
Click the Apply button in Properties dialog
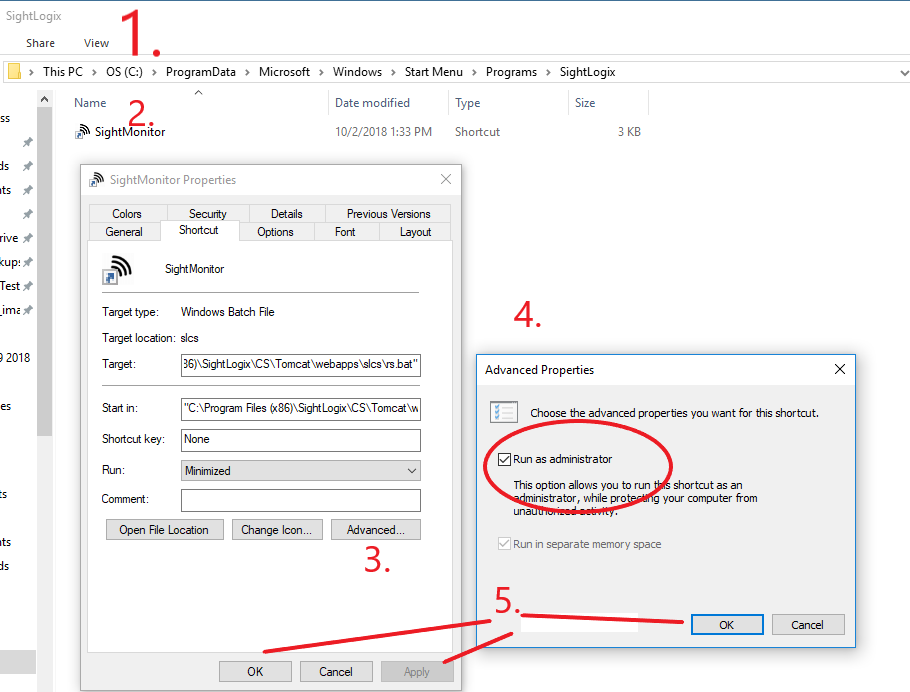click(417, 672)
